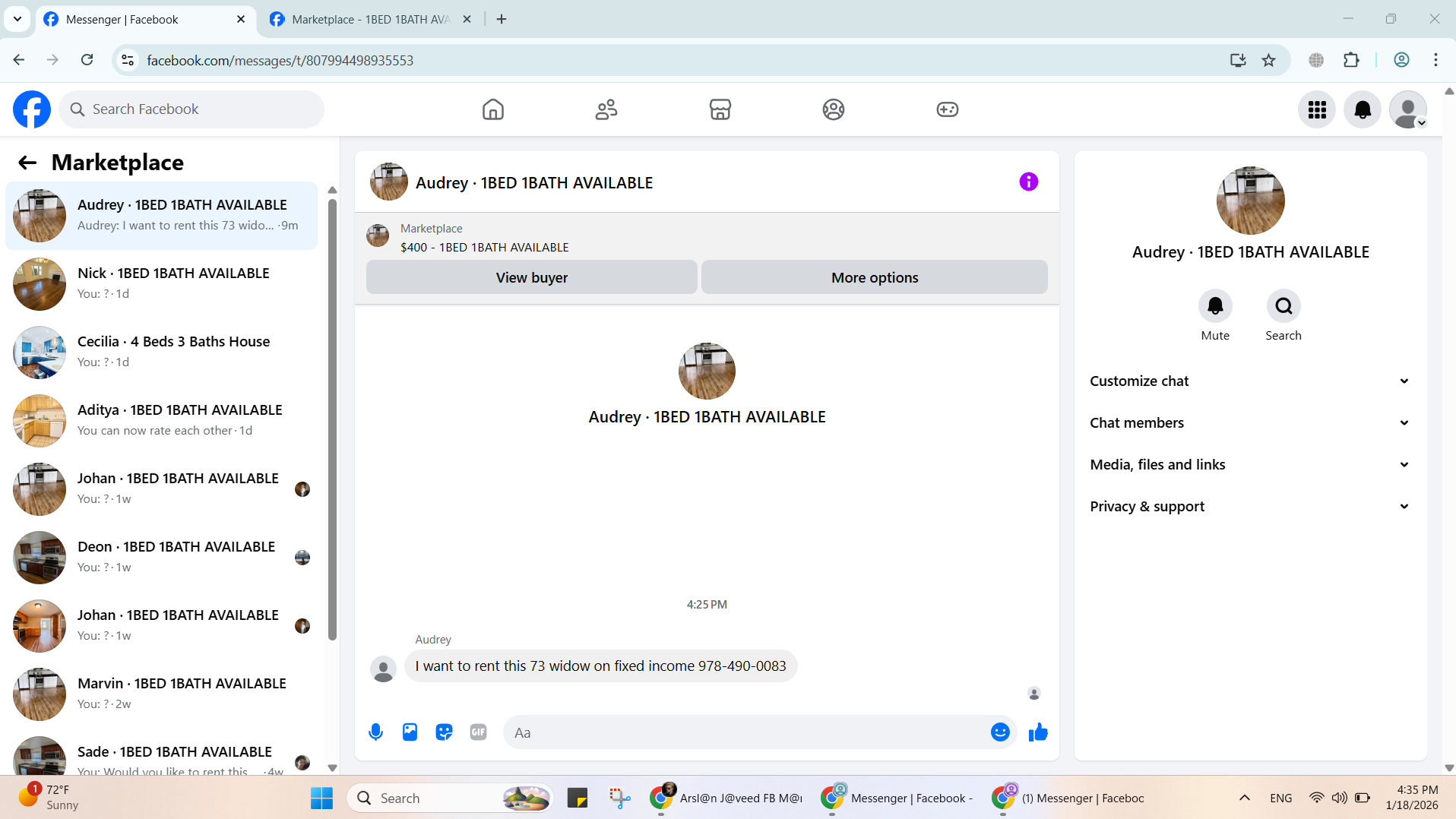Go back in browser history

tap(19, 60)
